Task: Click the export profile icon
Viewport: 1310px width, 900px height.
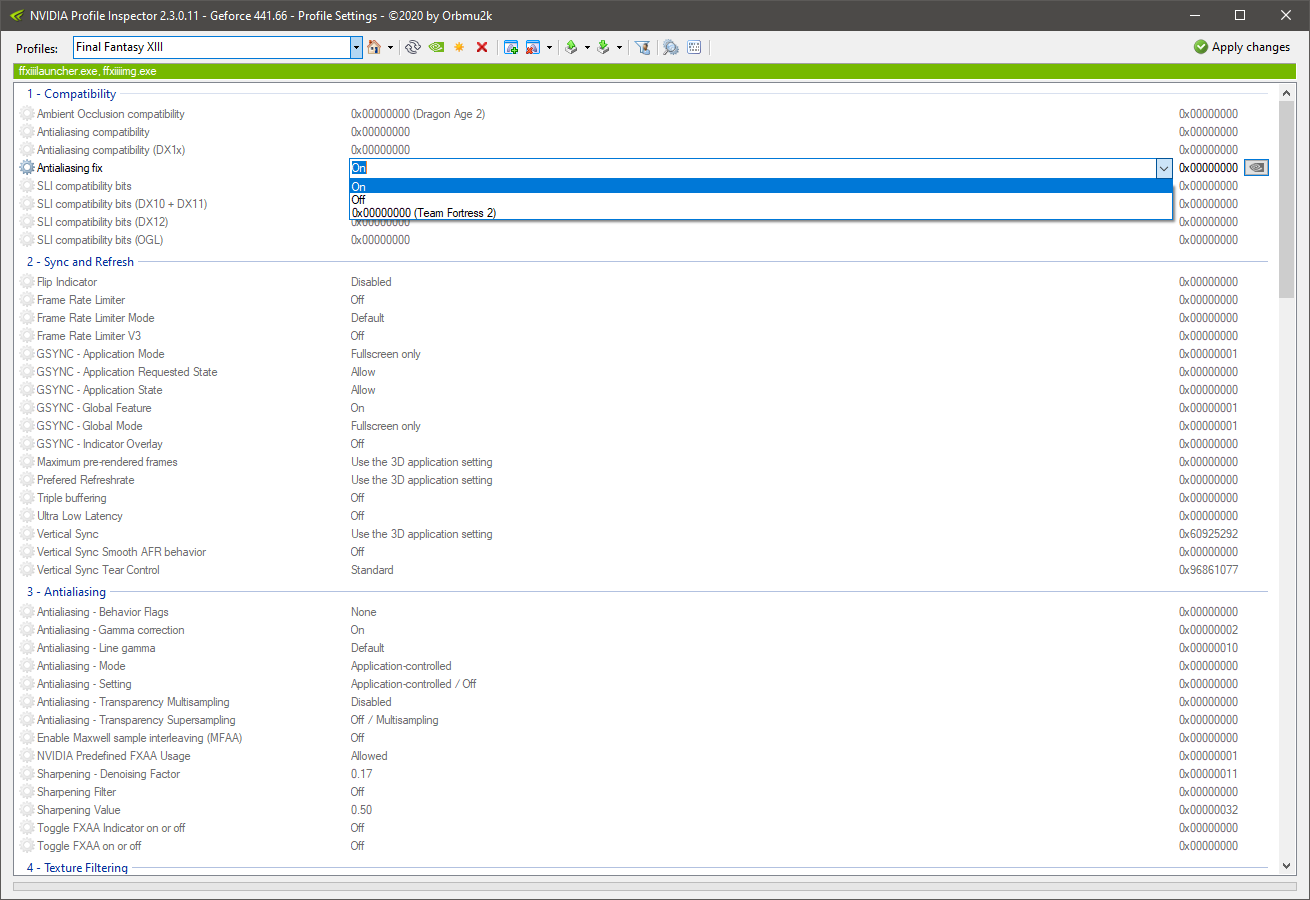Action: 571,47
